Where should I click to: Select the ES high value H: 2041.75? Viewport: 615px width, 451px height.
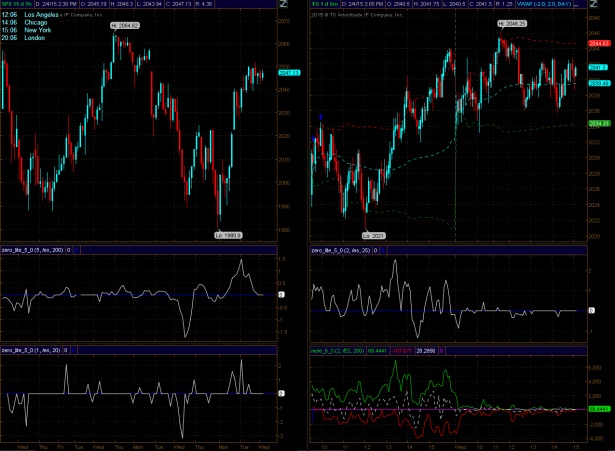426,4
